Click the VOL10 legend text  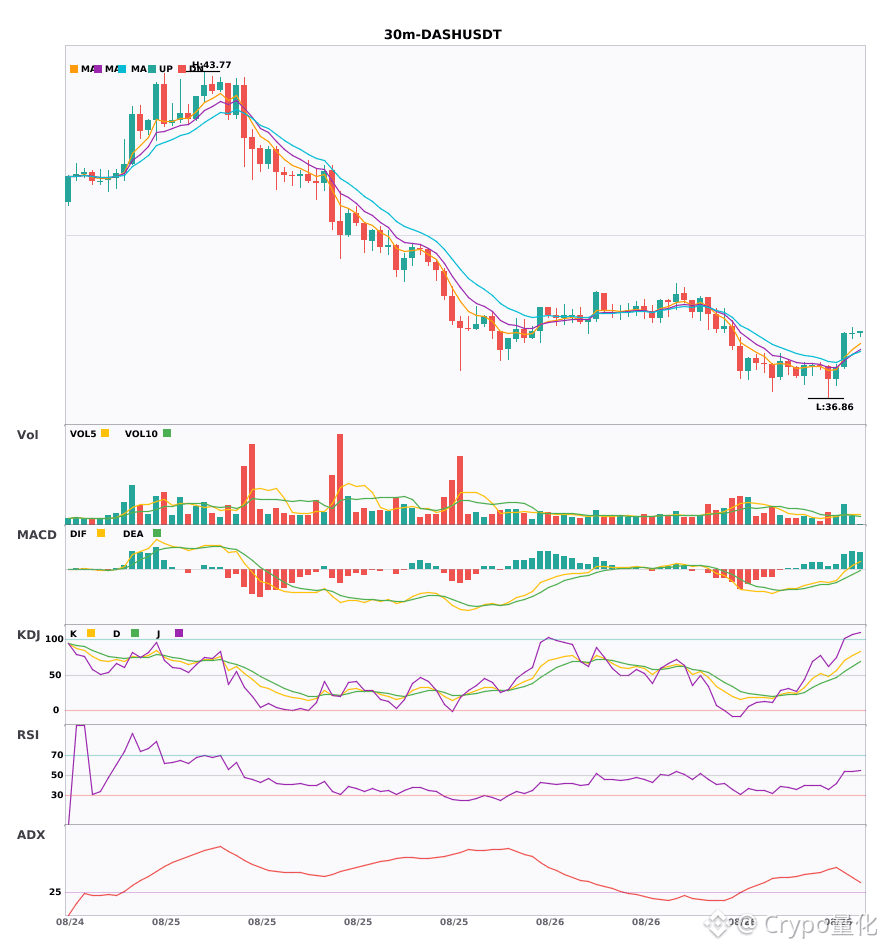coord(141,434)
